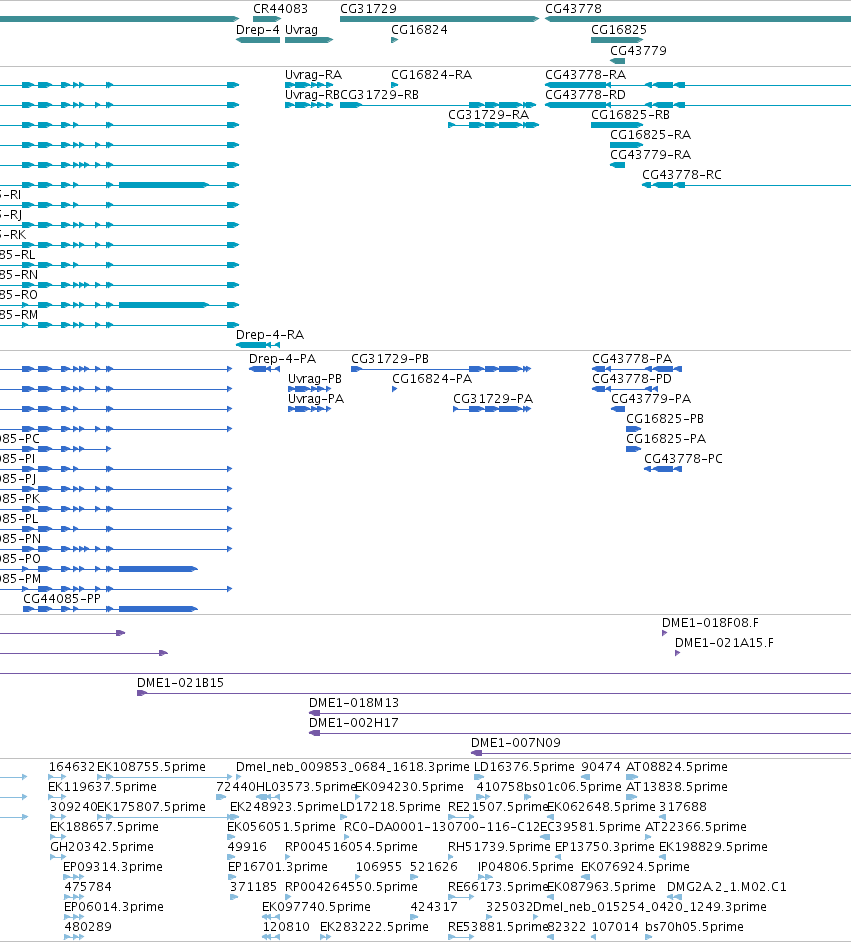This screenshot has height=942, width=851.
Task: Click the EK076924.5prime EST label
Action: [x=635, y=867]
